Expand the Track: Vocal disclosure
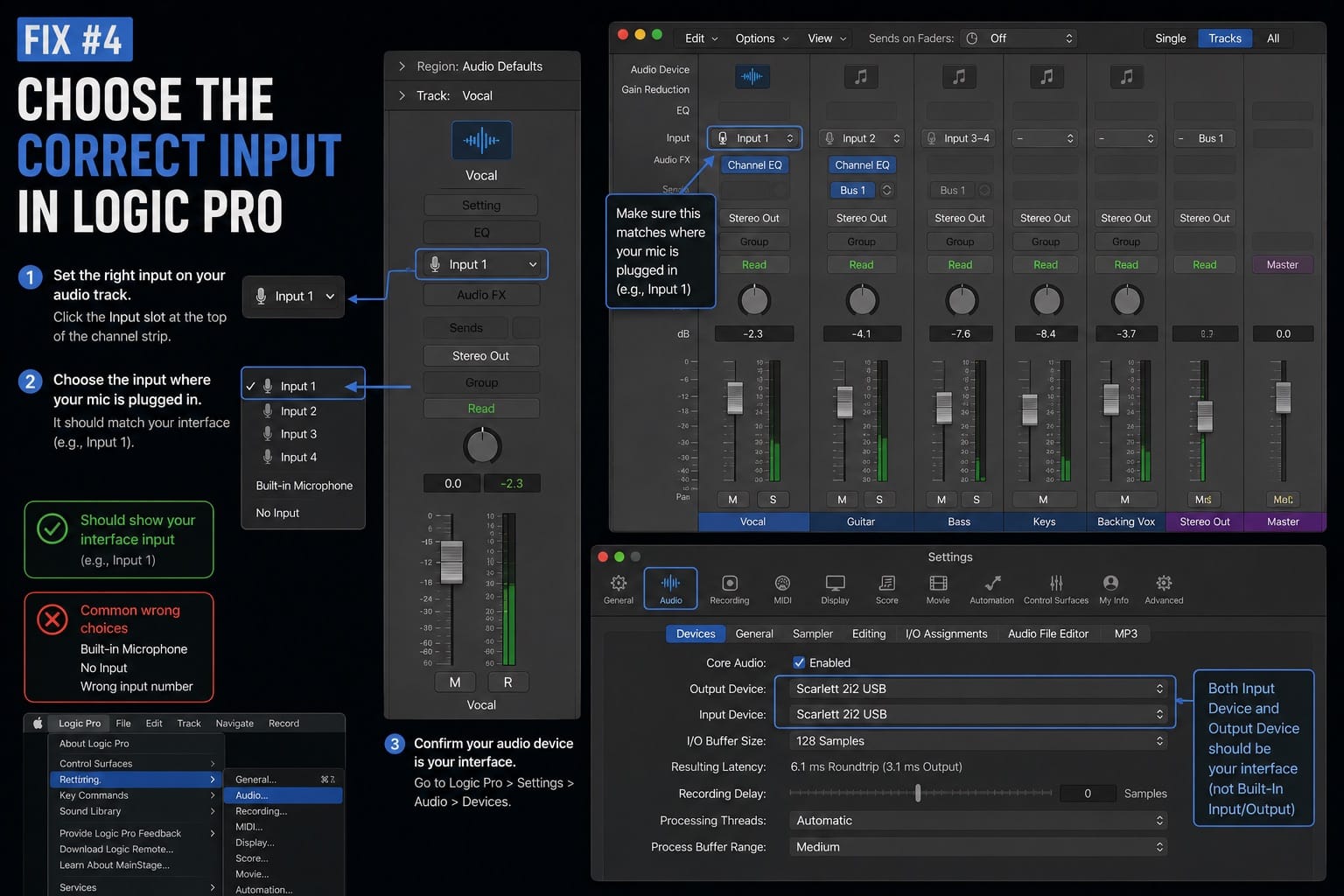Screen dimensions: 1344x896 click(x=402, y=95)
